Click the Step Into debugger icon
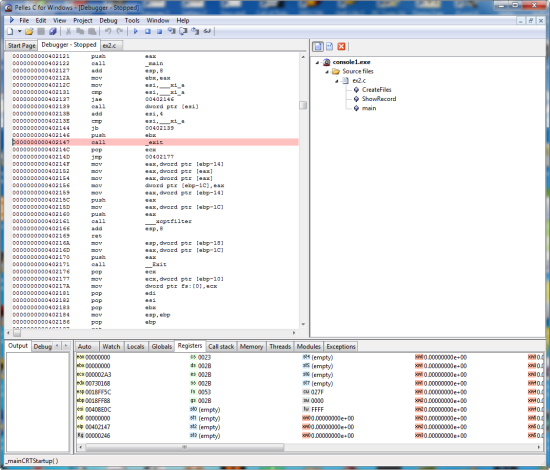Viewport: 550px width, 470px height. coord(171,32)
